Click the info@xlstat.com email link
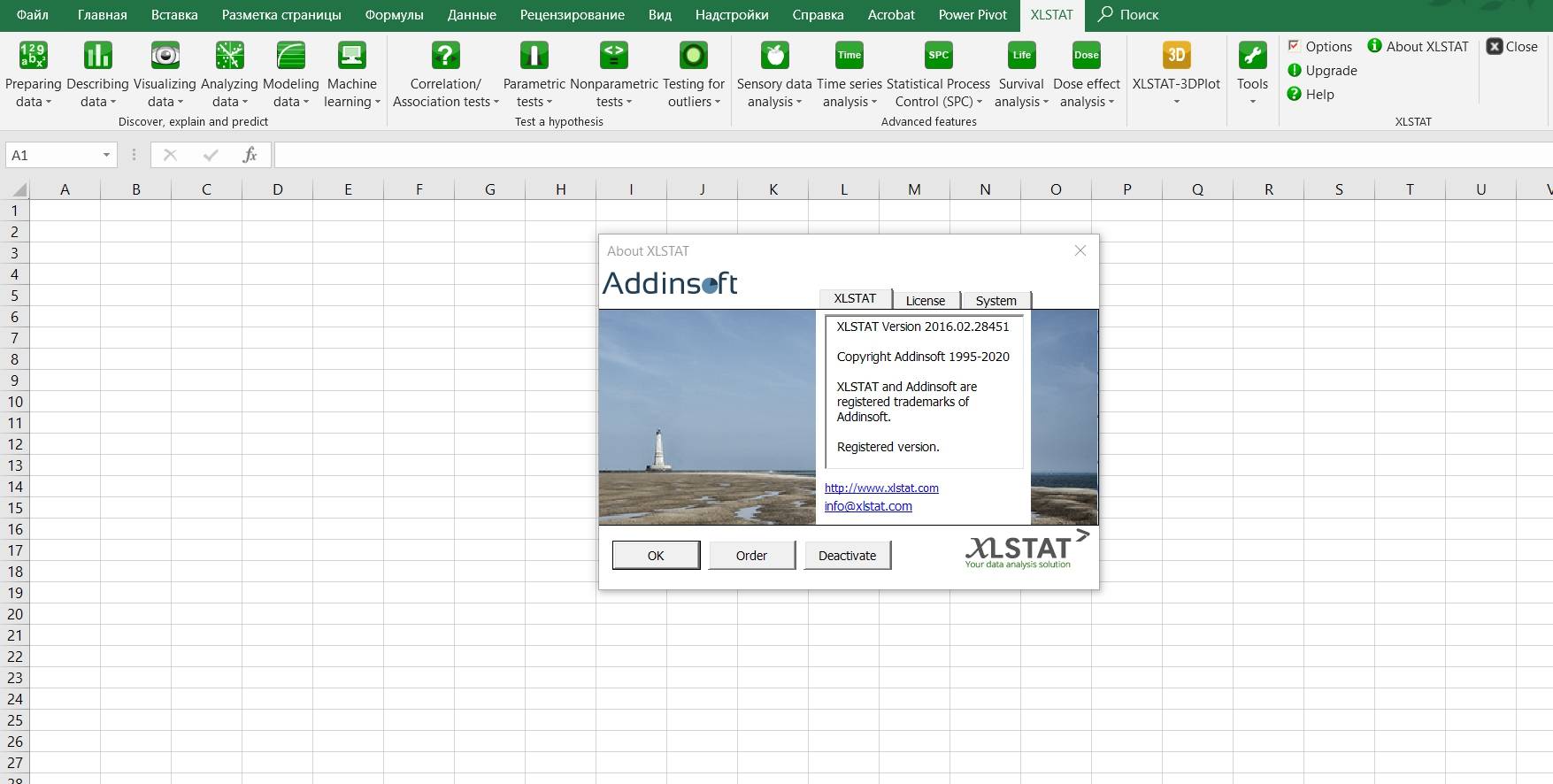The image size is (1553, 784). pyautogui.click(x=868, y=506)
